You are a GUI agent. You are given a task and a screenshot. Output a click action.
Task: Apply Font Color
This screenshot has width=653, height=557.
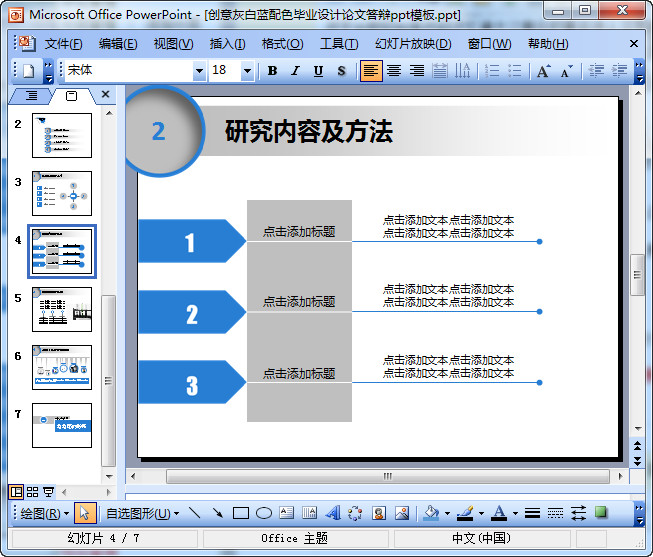[x=499, y=513]
